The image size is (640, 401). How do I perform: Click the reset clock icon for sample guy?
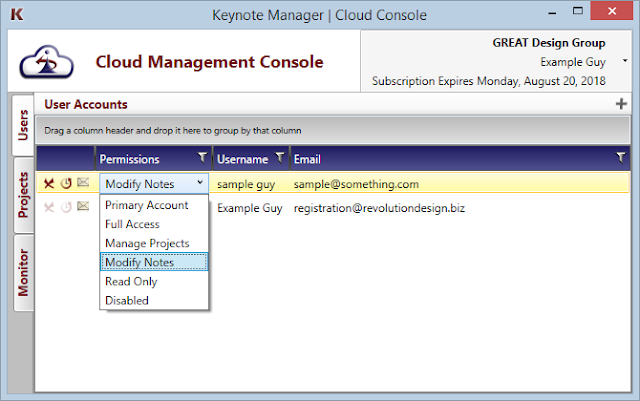[x=66, y=184]
